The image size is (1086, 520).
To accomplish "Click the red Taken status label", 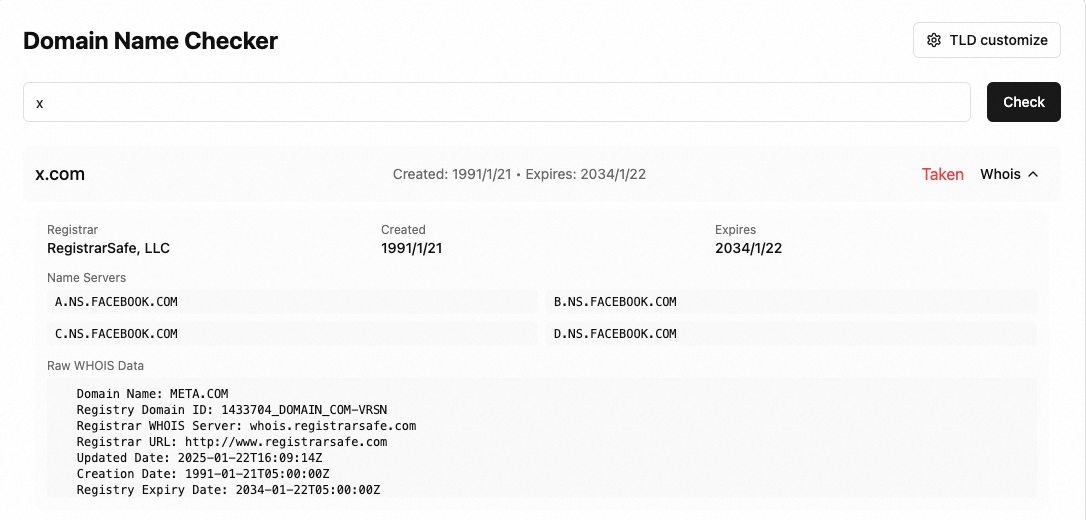I will pyautogui.click(x=942, y=174).
